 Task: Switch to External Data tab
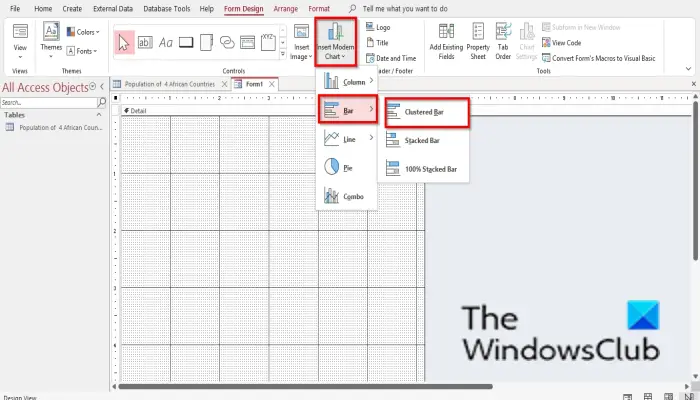pyautogui.click(x=113, y=8)
